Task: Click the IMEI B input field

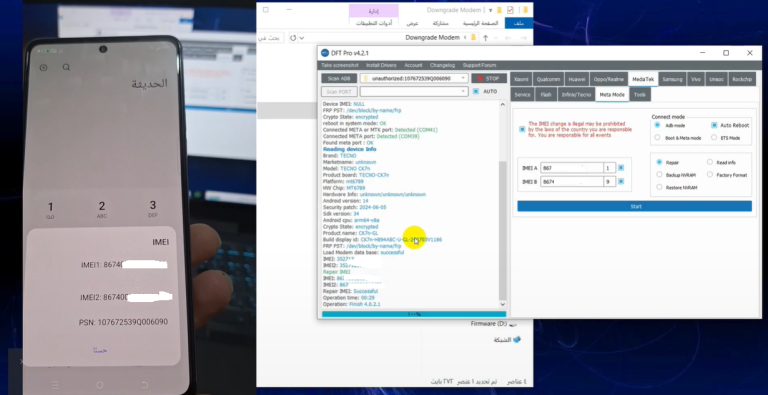Action: pos(572,182)
